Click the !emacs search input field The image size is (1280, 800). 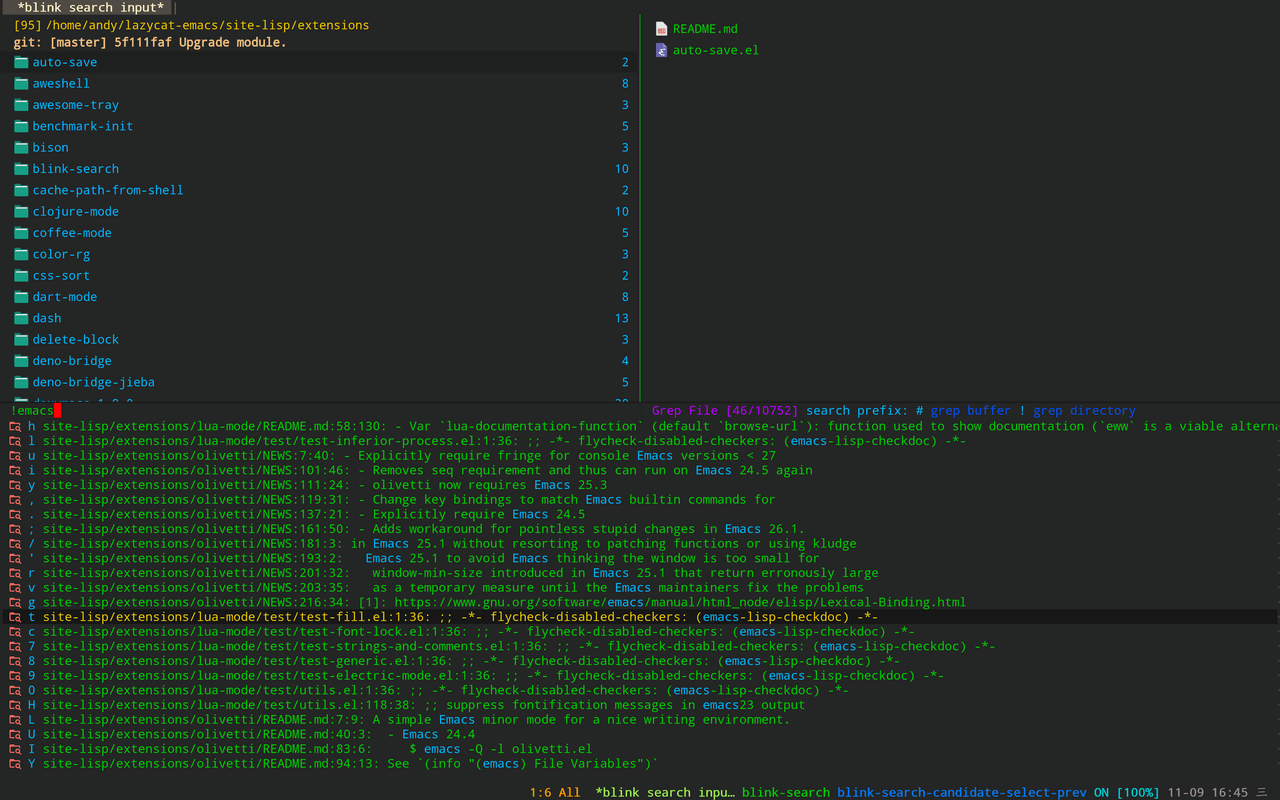320,410
